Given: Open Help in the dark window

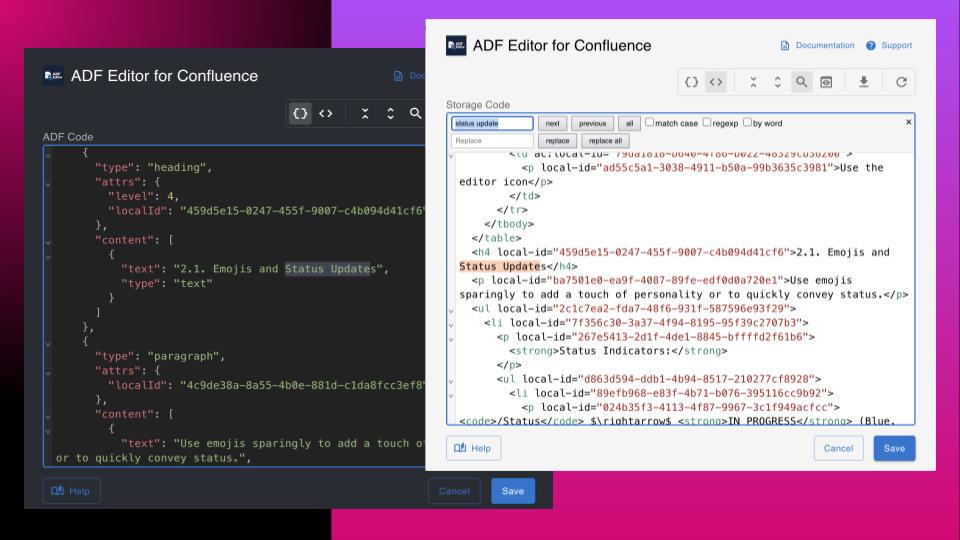Looking at the screenshot, I should 72,491.
